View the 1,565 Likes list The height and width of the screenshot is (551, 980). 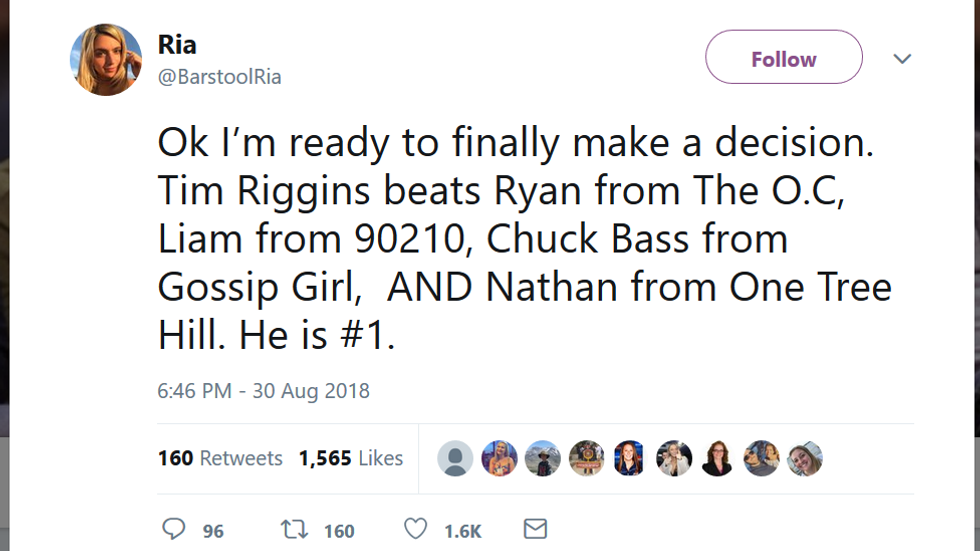[350, 458]
